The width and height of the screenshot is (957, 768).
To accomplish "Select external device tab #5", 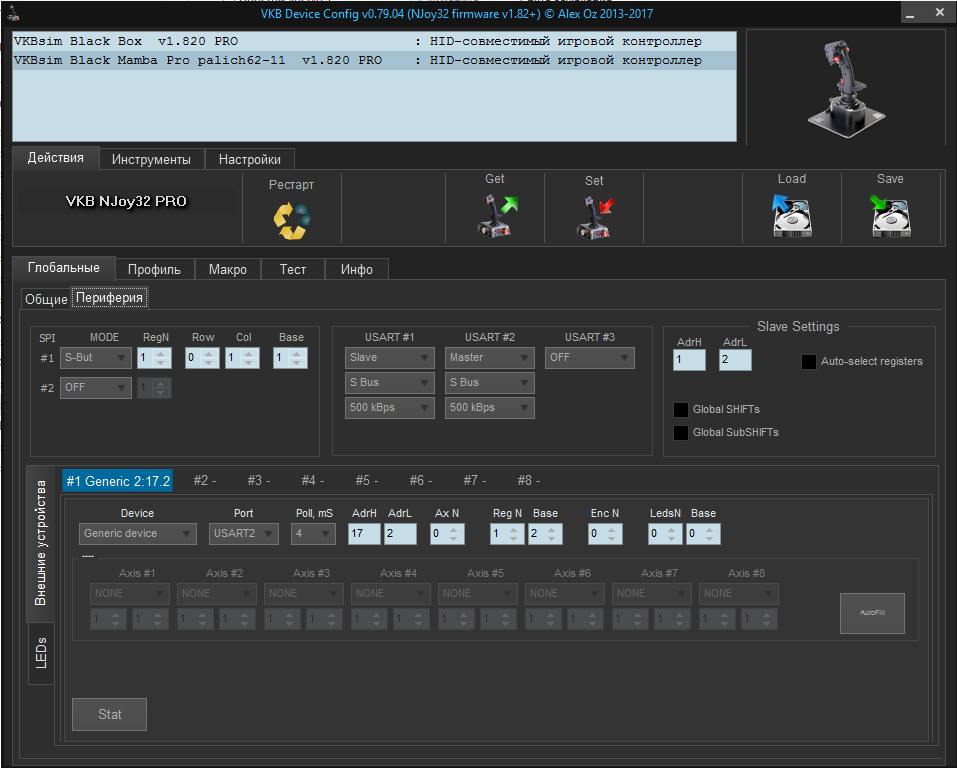I will (367, 481).
